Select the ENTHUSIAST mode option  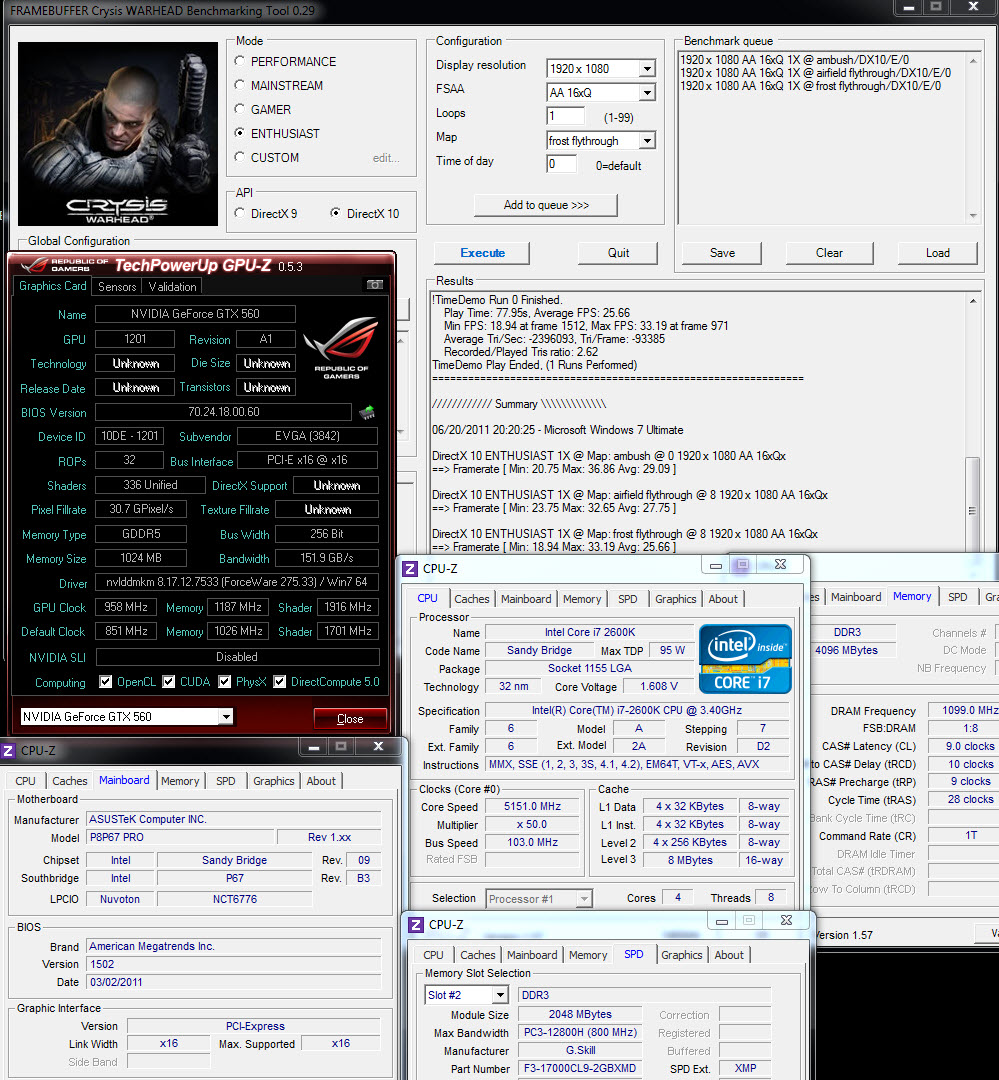[x=240, y=133]
